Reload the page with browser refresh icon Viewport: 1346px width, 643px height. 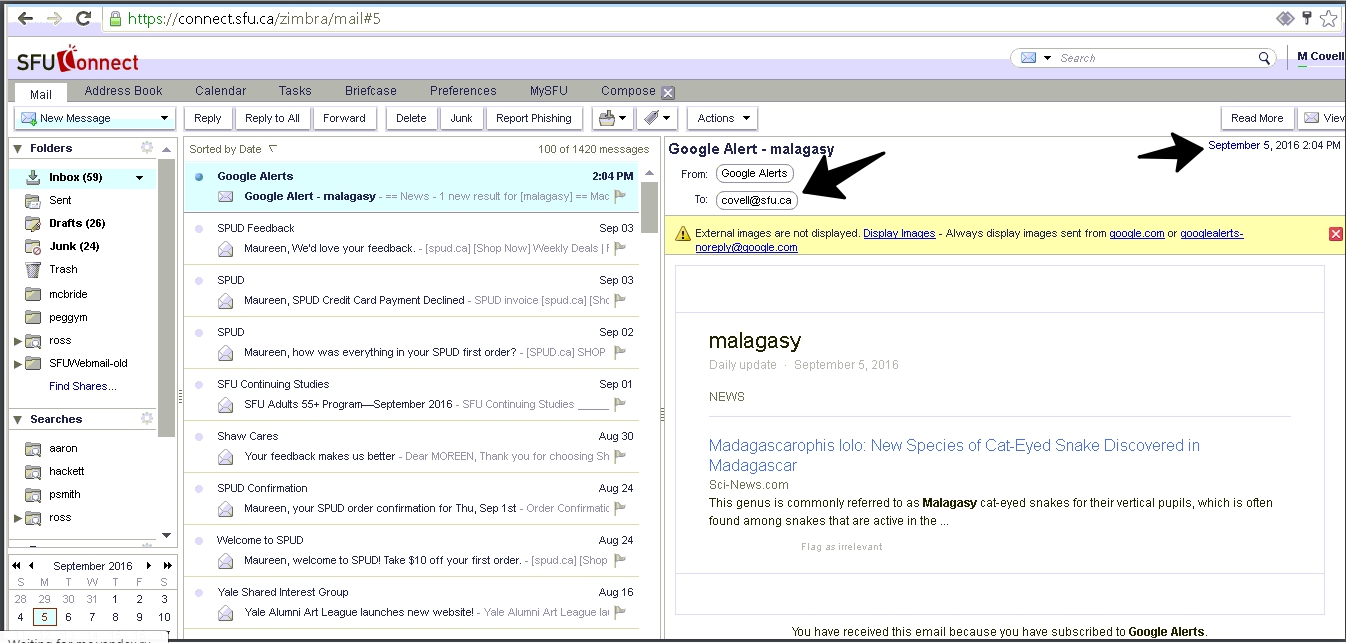pos(84,18)
